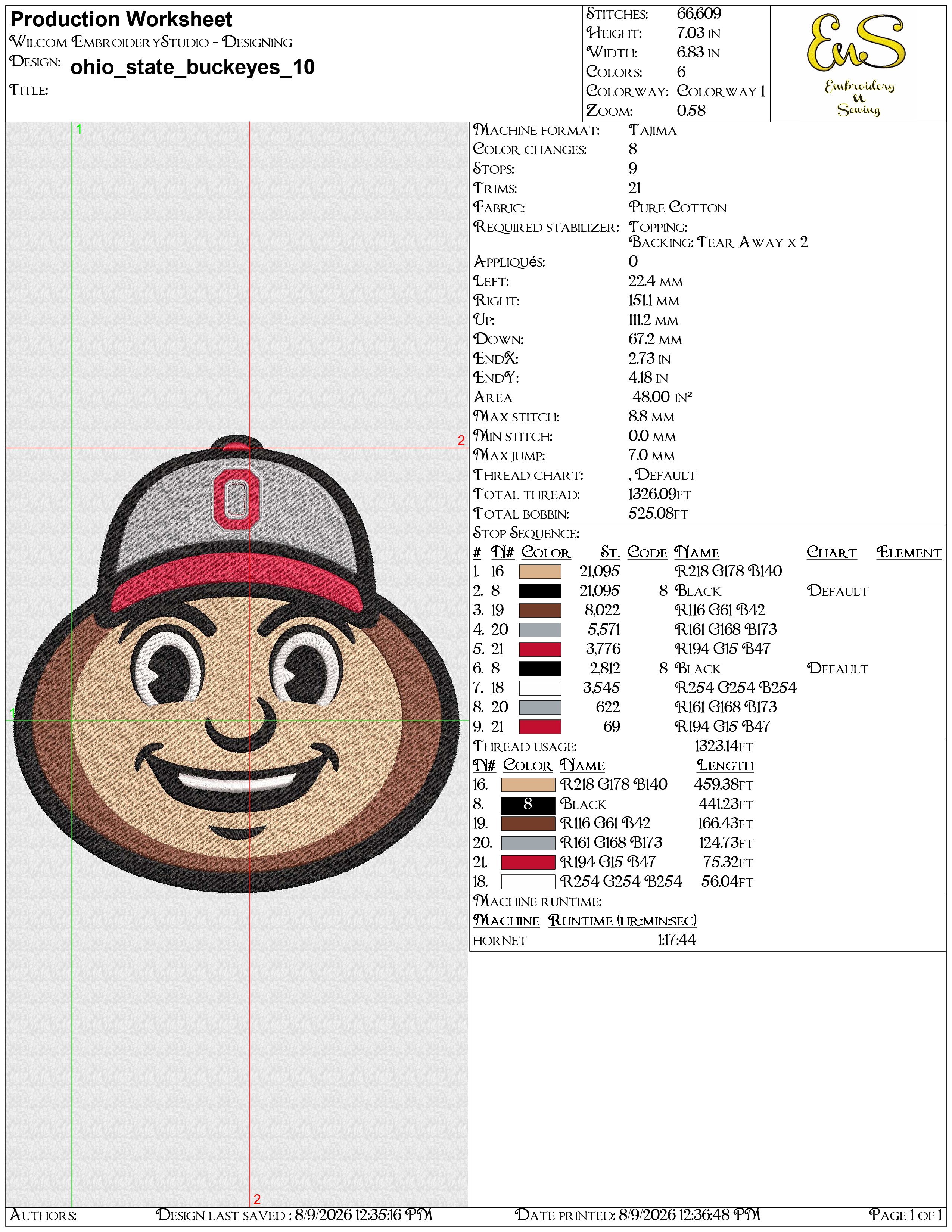
Task: Click the "Runtime (hr:min:sec)" column header
Action: pos(623,921)
